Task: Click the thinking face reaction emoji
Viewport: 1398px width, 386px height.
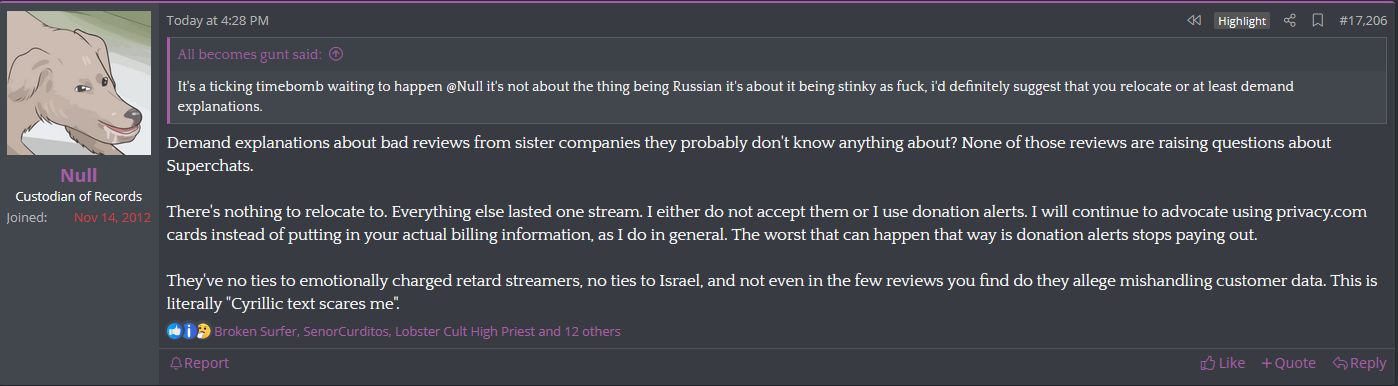Action: [203, 331]
